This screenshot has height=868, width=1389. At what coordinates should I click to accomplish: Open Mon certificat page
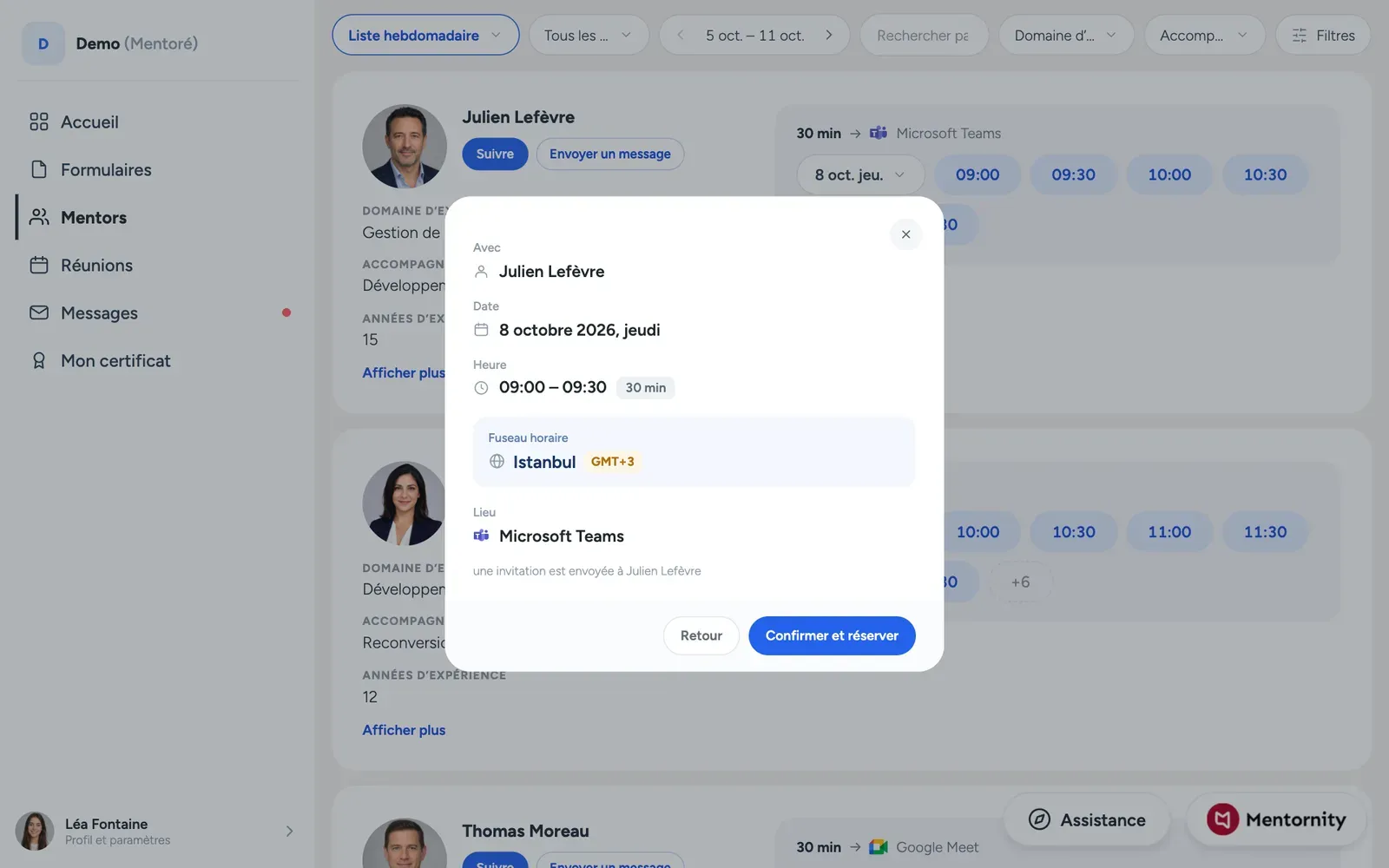tap(100, 361)
